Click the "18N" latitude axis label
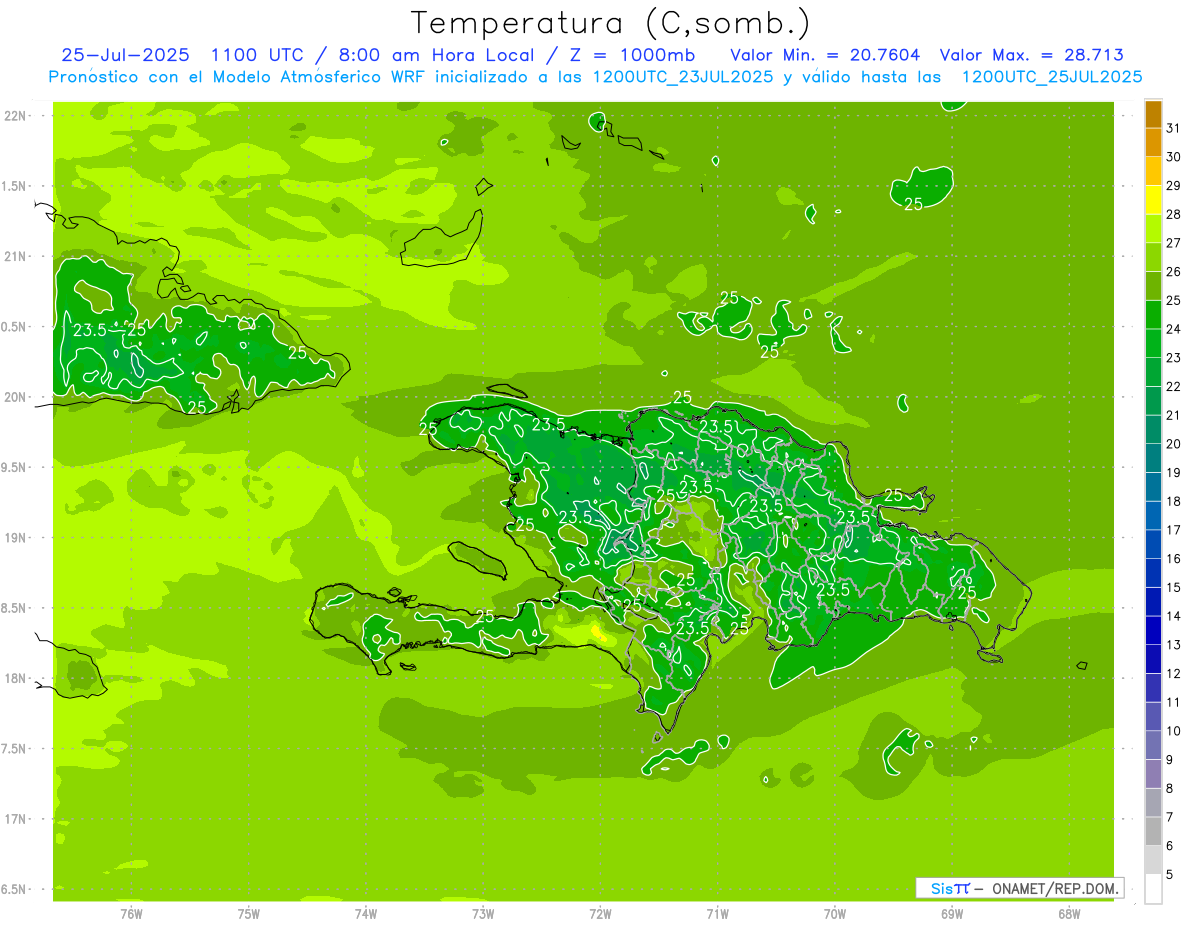Screen dimensions: 1200x927 (17, 678)
